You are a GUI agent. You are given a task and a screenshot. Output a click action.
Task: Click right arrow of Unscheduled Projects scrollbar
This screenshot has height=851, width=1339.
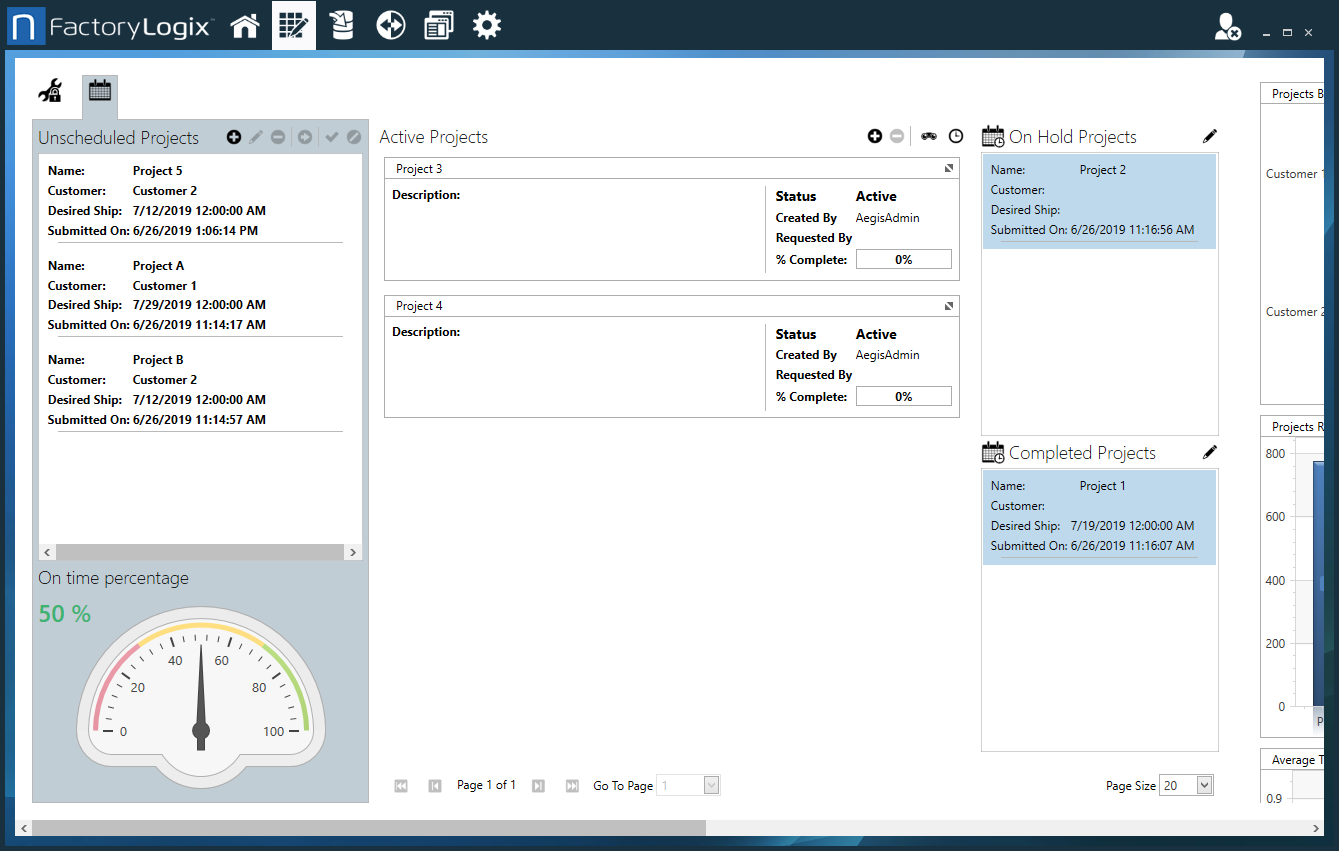(353, 552)
